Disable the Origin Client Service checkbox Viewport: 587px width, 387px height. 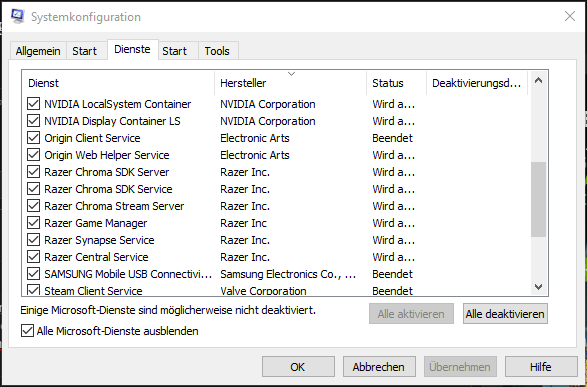click(33, 138)
